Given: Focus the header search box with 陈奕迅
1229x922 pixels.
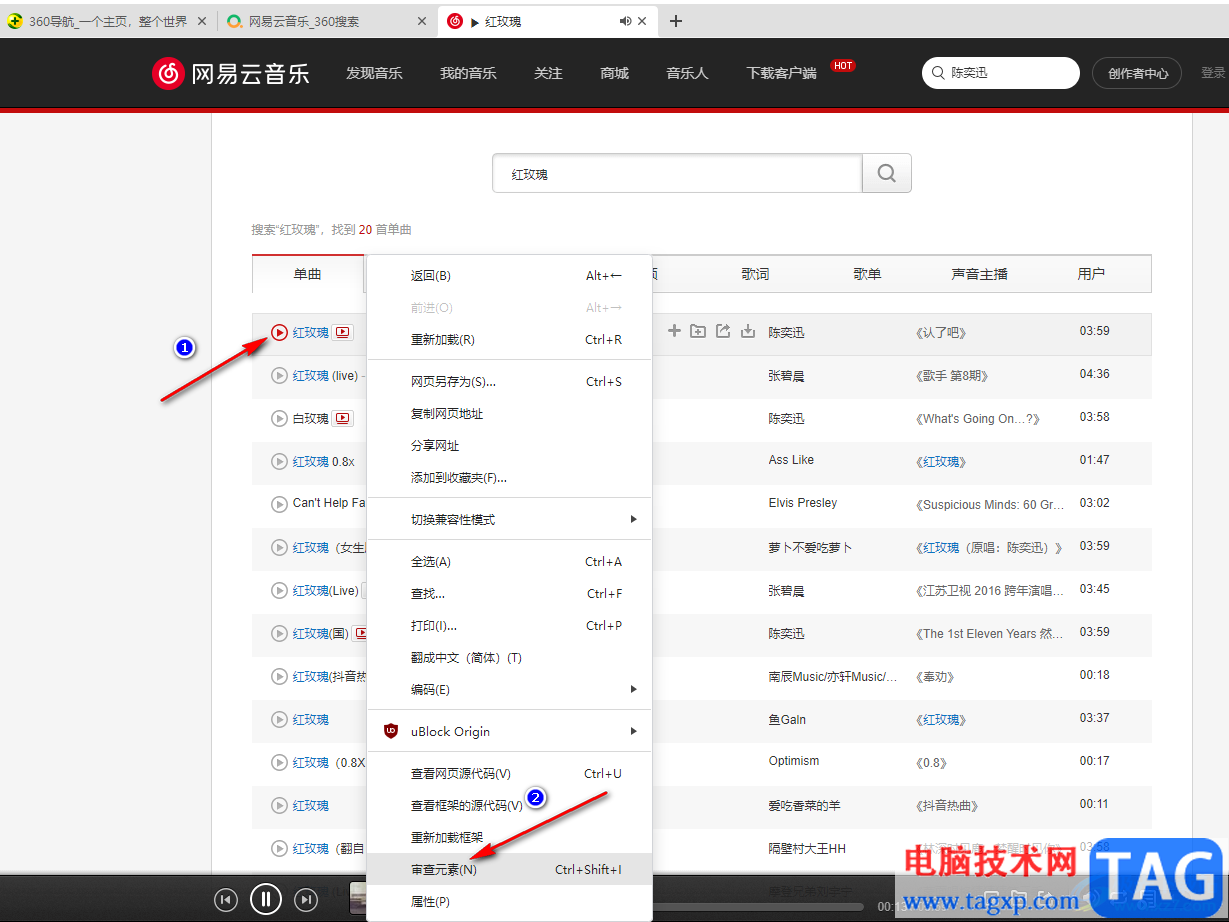Looking at the screenshot, I should click(1001, 73).
